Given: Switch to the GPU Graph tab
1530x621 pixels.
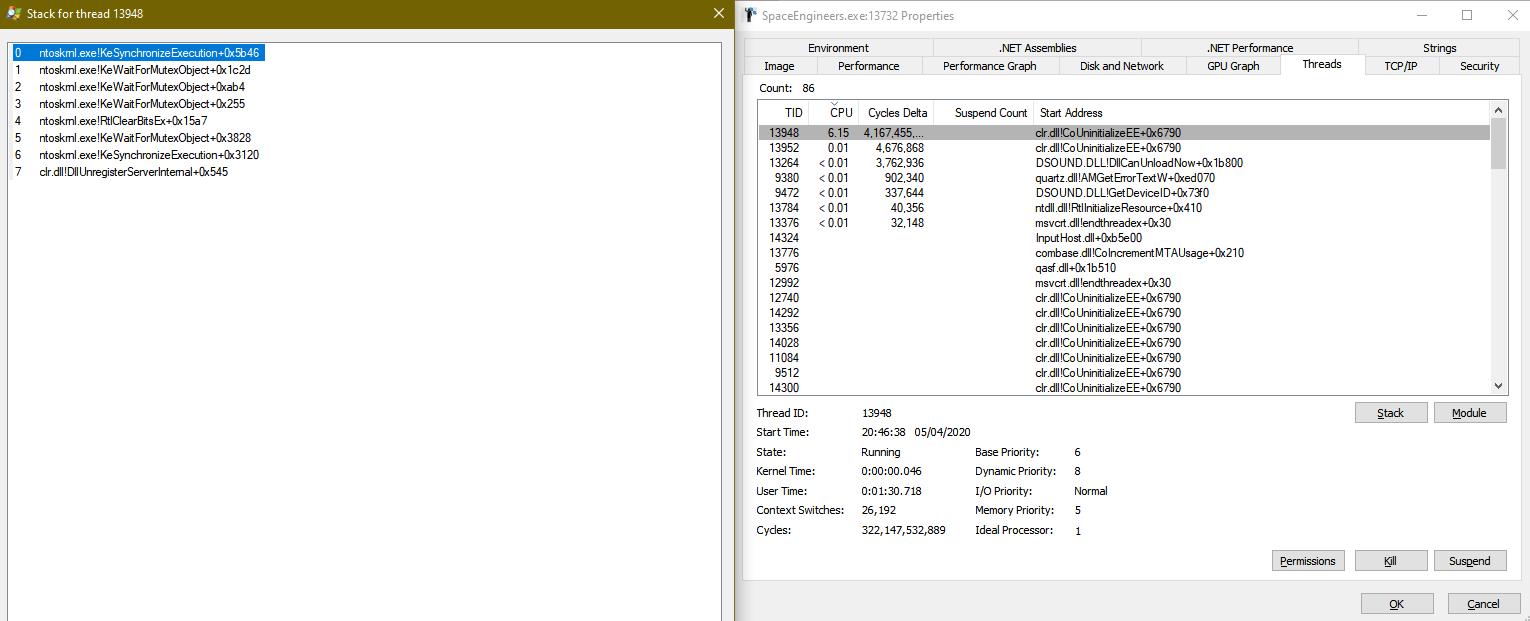Looking at the screenshot, I should (1231, 66).
